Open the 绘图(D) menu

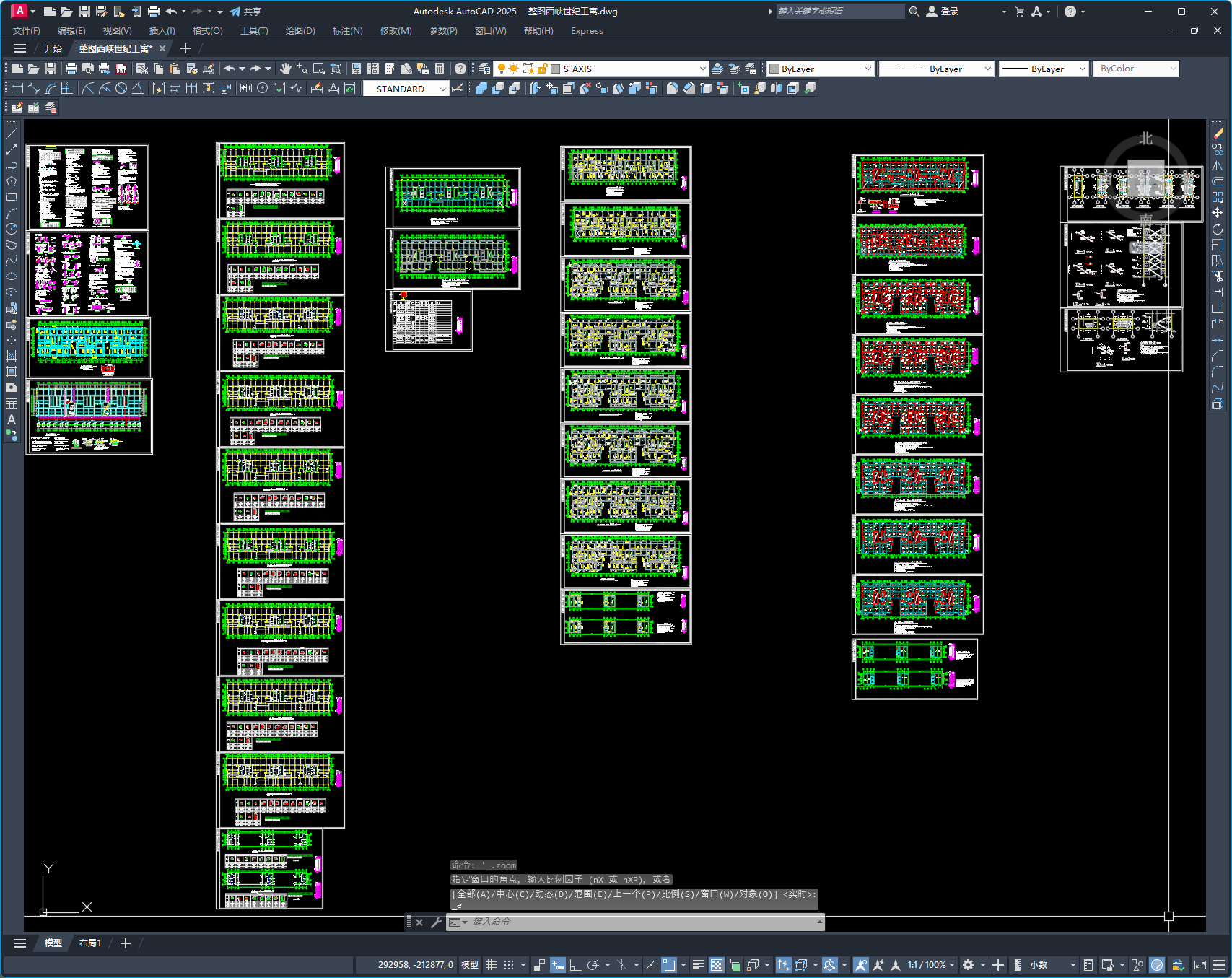point(300,31)
